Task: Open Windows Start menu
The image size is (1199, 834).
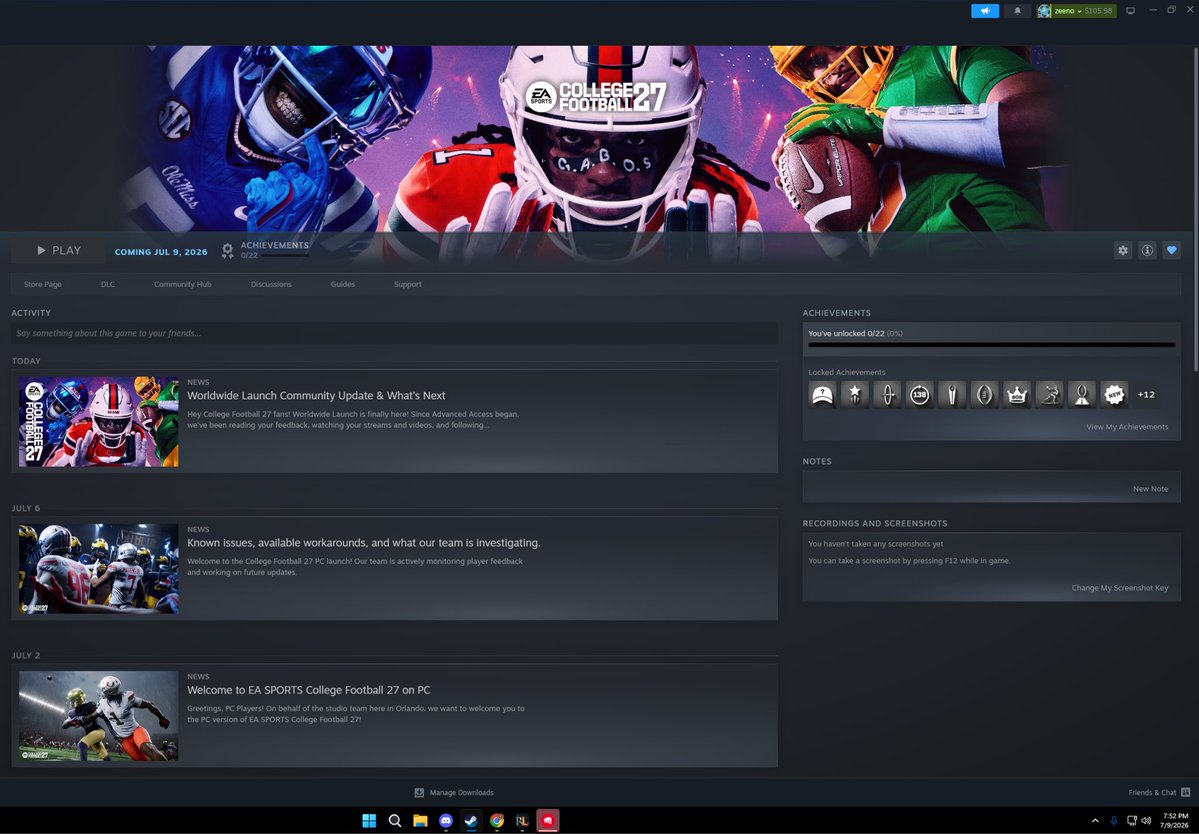Action: pos(369,820)
